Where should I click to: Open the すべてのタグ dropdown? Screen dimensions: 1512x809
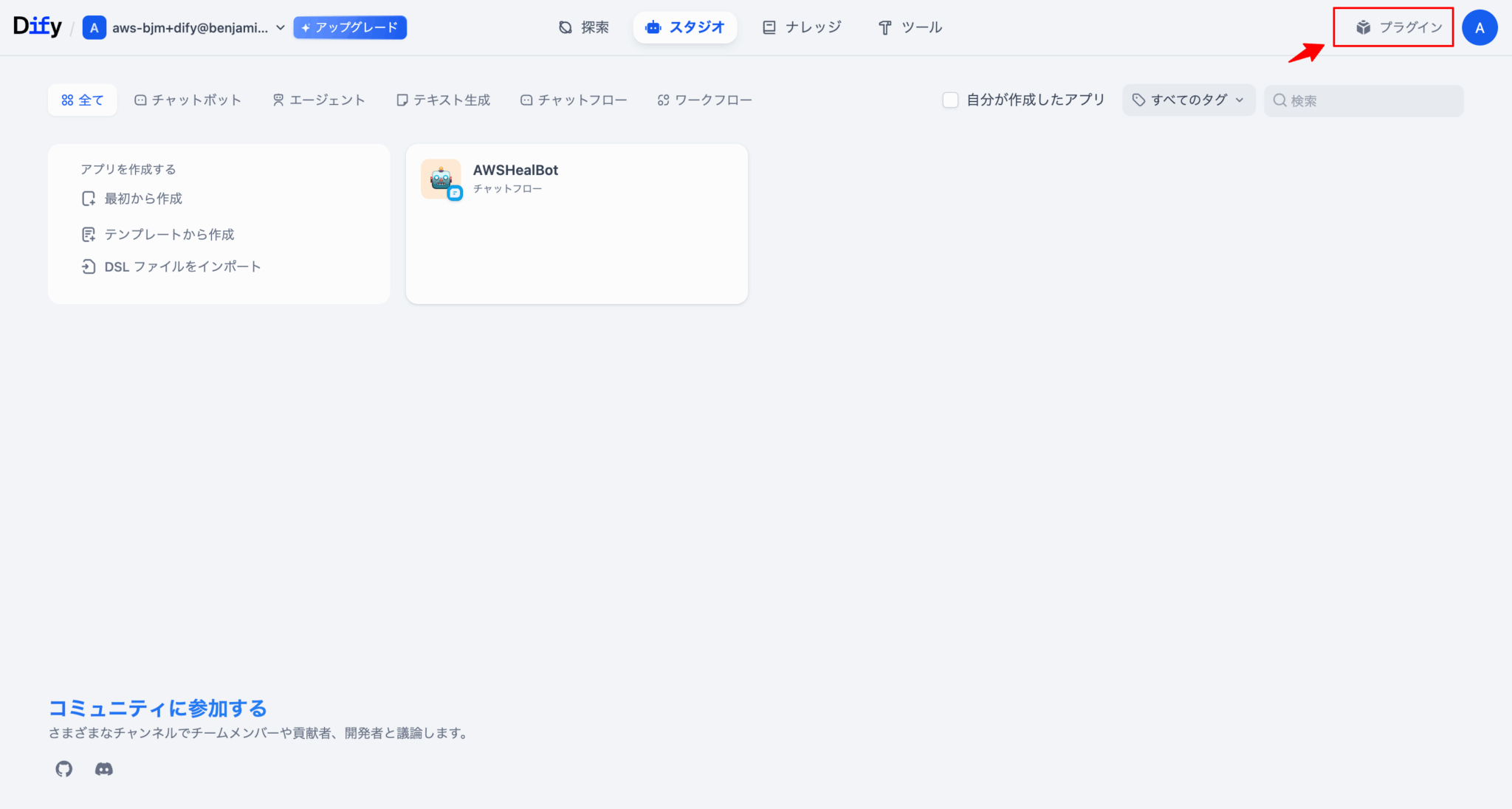(x=1187, y=100)
